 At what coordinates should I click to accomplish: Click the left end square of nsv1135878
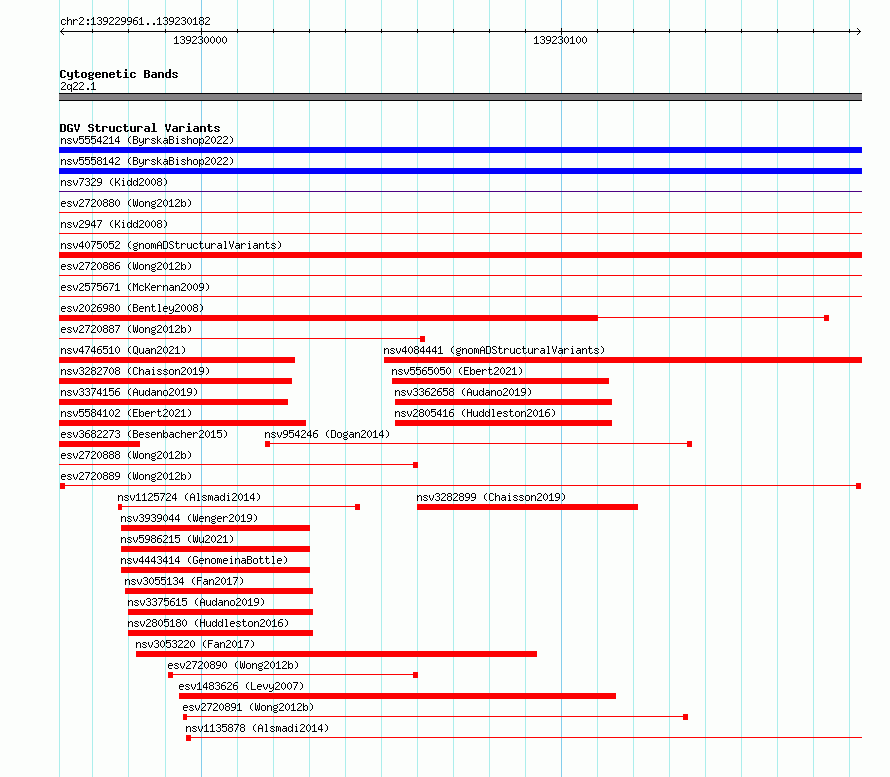point(188,738)
